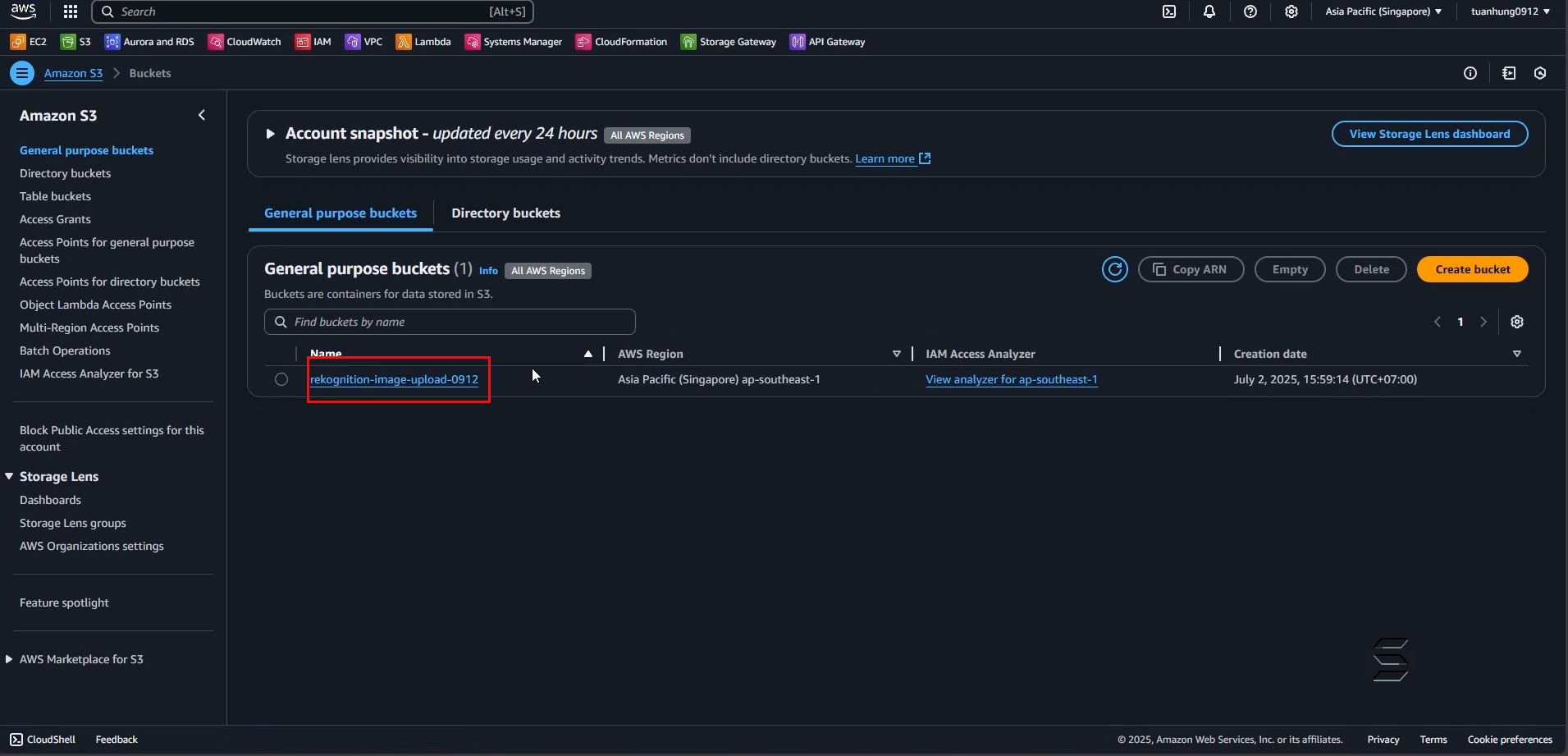Screen dimensions: 1568x756
Task: Focus the Find buckets by name field
Action: pyautogui.click(x=450, y=322)
